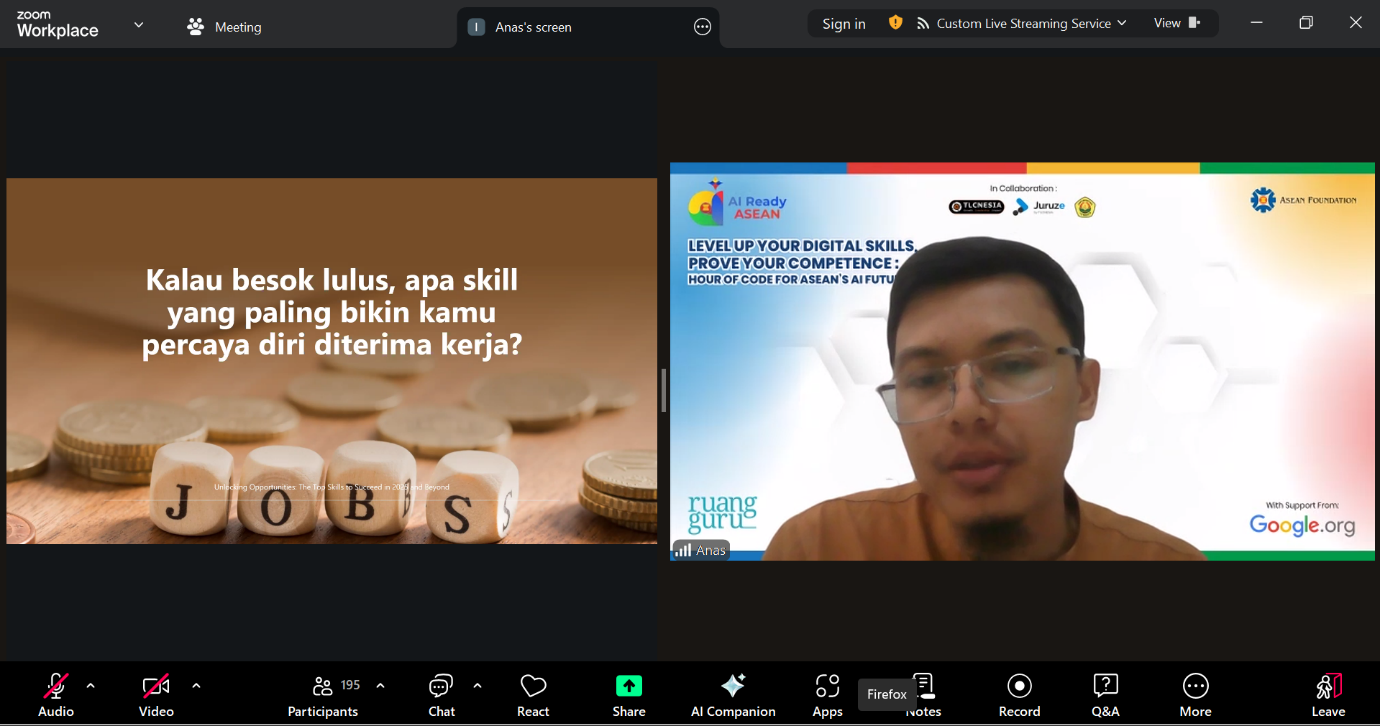The height and width of the screenshot is (726, 1380).
Task: Turn on the camera Video toggle
Action: tap(156, 695)
